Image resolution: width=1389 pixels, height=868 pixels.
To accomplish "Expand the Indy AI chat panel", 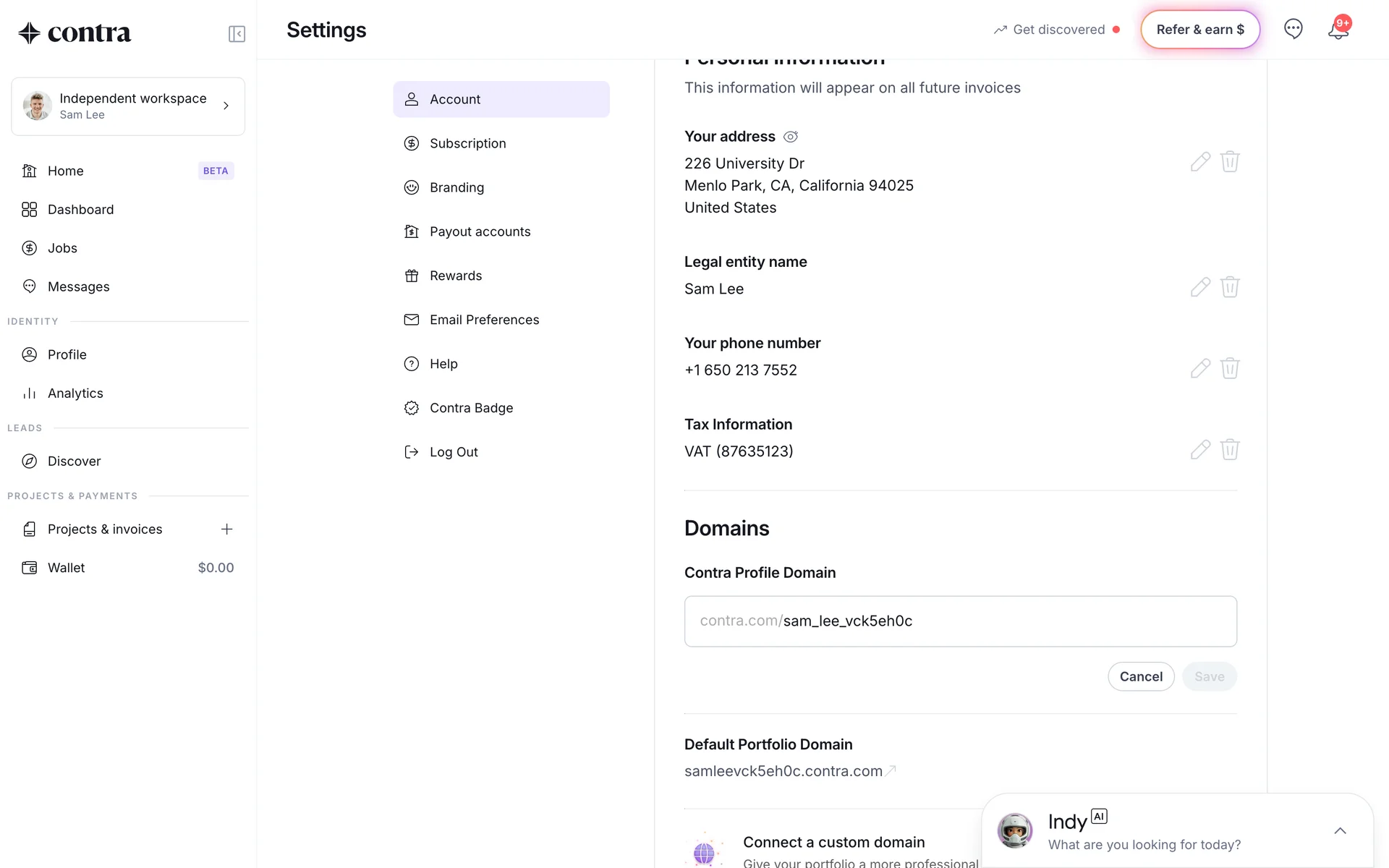I will [x=1339, y=830].
